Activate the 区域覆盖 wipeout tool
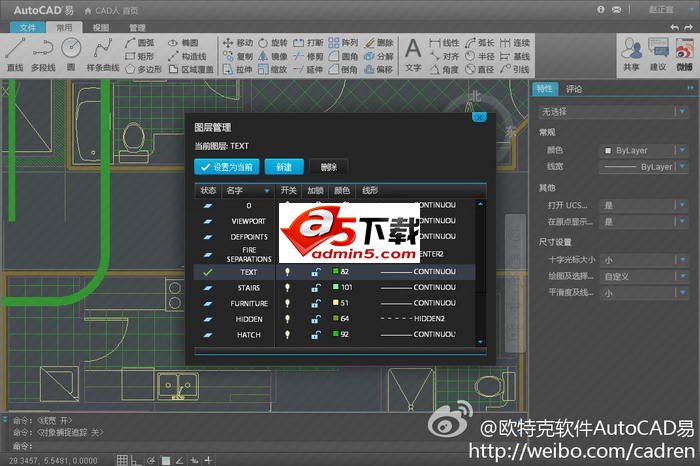Image resolution: width=700 pixels, height=466 pixels. click(191, 69)
